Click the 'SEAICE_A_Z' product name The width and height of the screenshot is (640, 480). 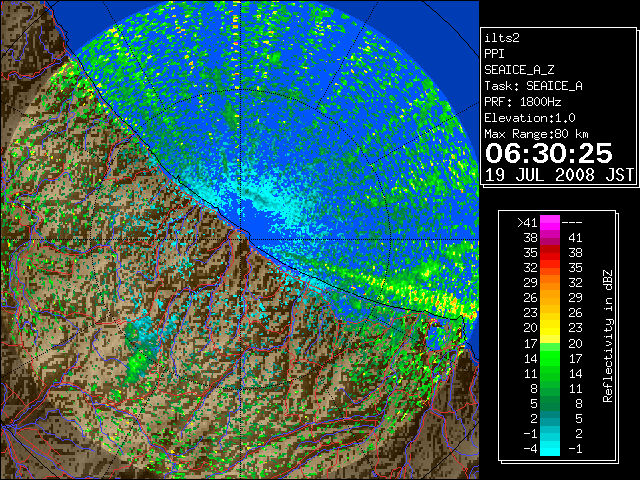519,70
